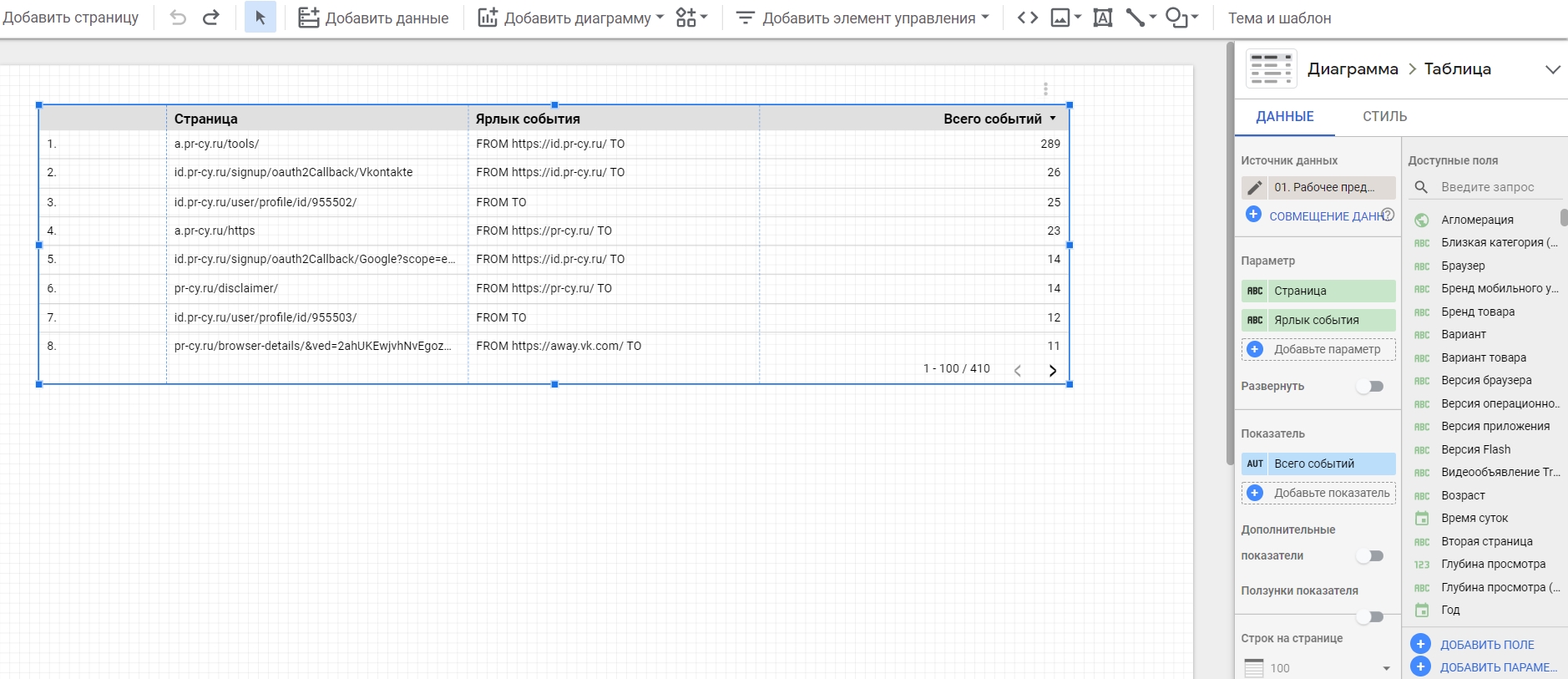Screen dimensions: 1568x679
Task: Activate the selection pointer tool
Action: [x=260, y=18]
